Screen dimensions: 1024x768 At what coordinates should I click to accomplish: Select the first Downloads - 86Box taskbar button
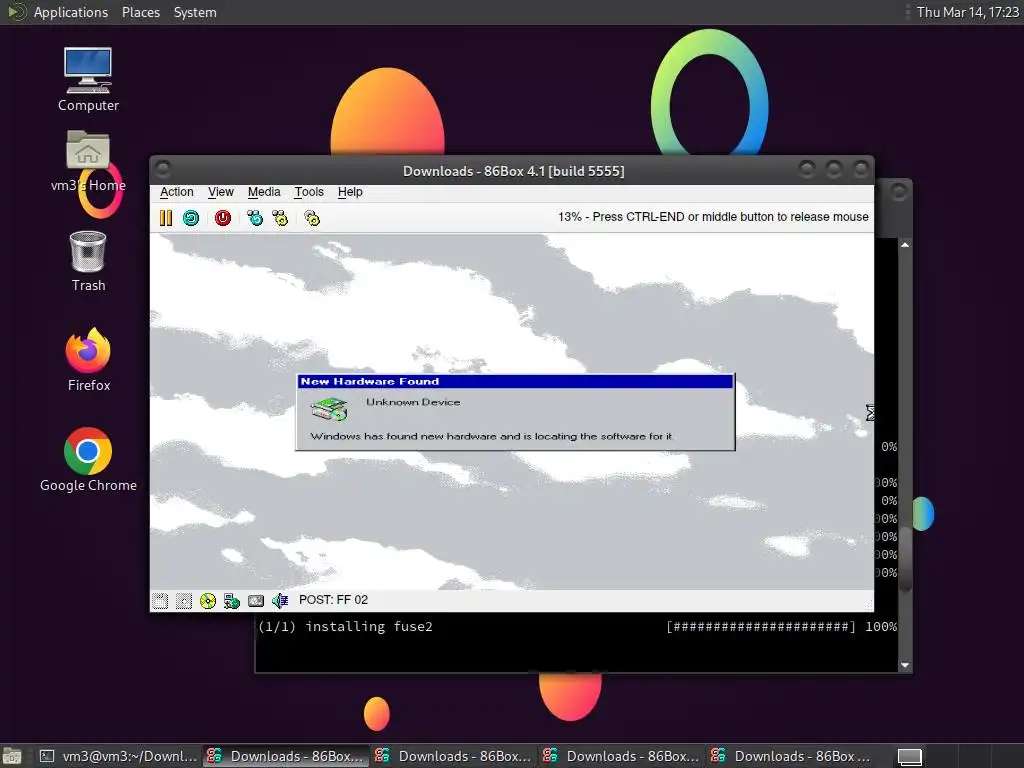[x=285, y=756]
